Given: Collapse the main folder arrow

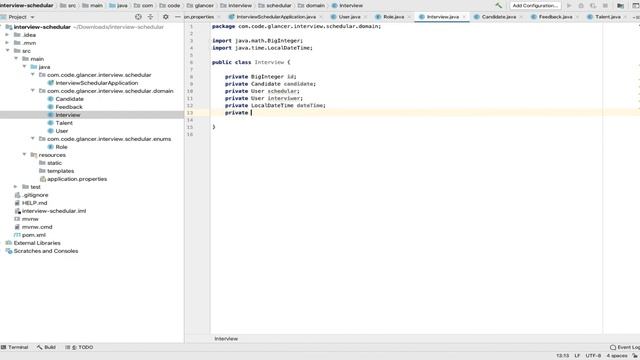Looking at the screenshot, I should pyautogui.click(x=16, y=59).
